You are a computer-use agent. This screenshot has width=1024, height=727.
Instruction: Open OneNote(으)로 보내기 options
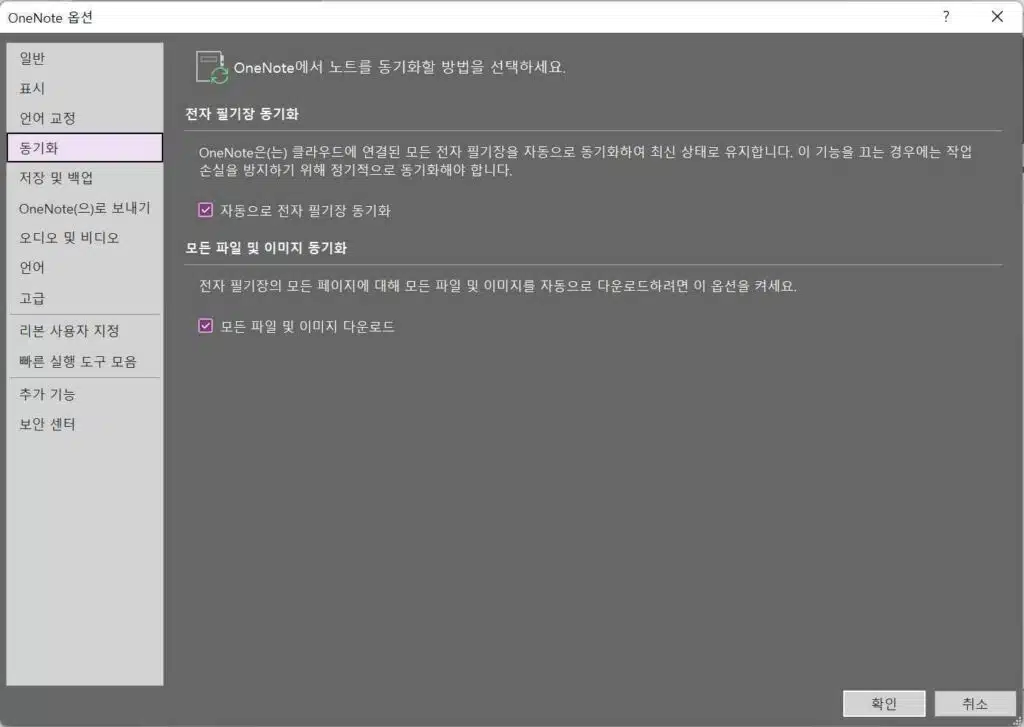[84, 208]
